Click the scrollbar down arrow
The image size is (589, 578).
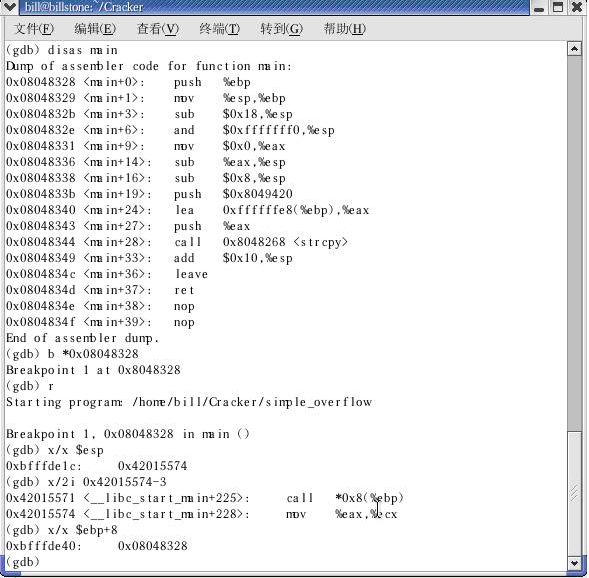tap(574, 563)
